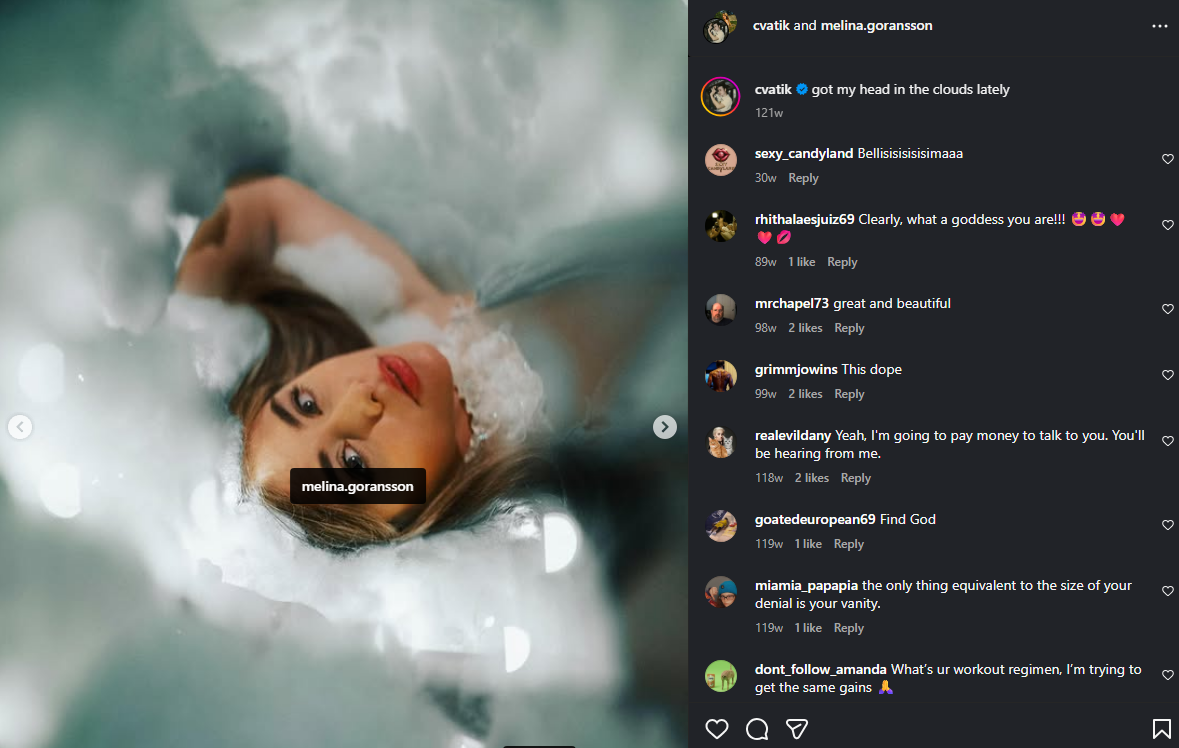This screenshot has height=748, width=1179.
Task: Go to next photo in carousel
Action: 665,427
